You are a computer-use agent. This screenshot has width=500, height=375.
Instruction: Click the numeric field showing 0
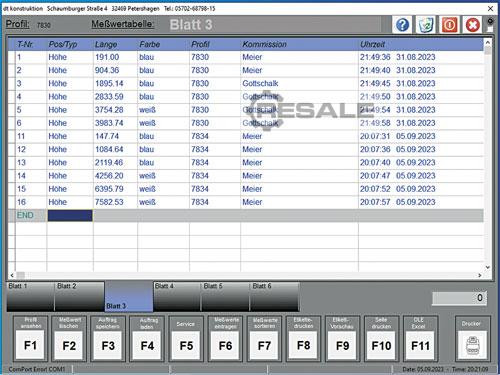(459, 298)
